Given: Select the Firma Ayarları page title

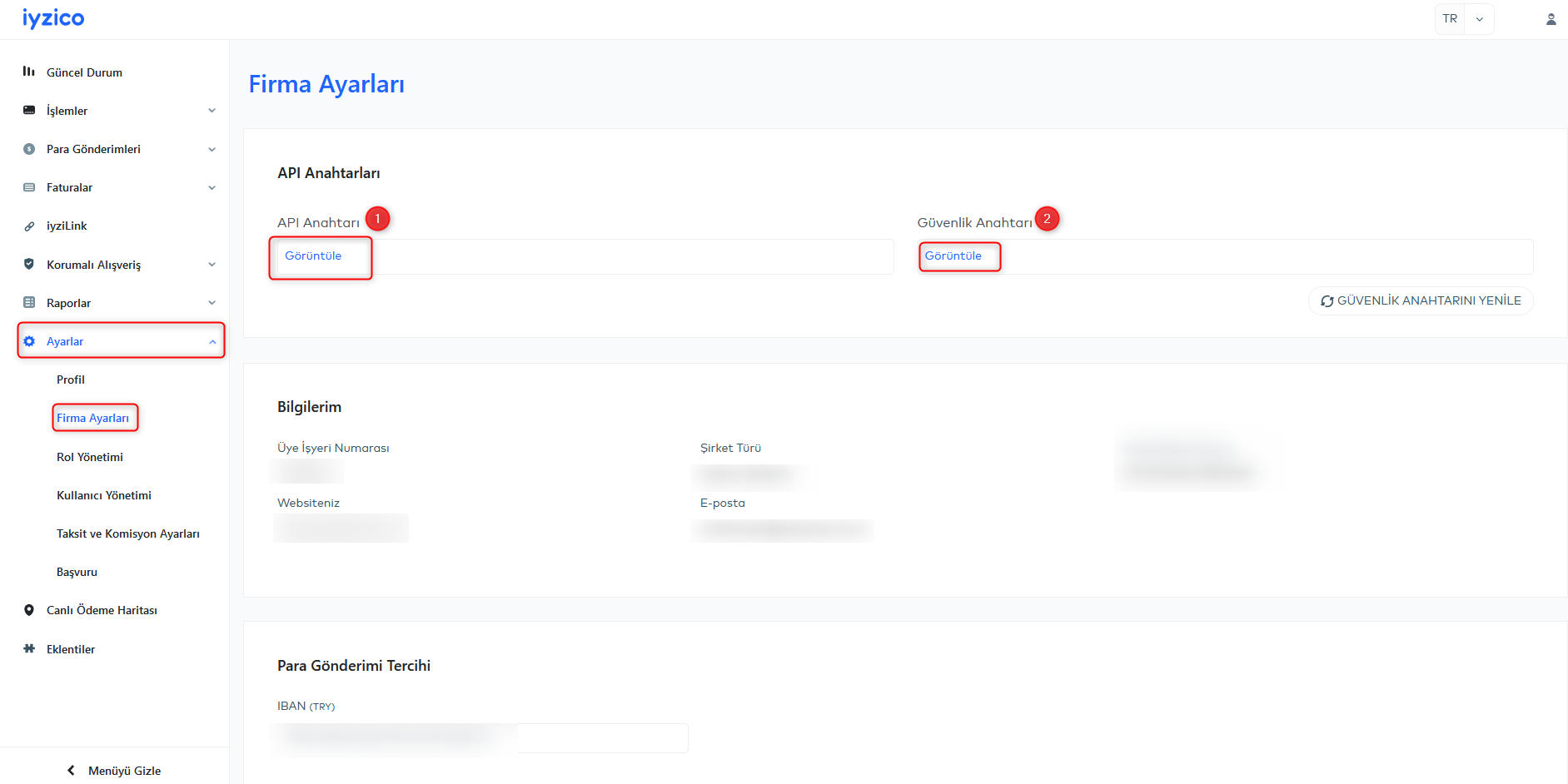Looking at the screenshot, I should point(326,84).
